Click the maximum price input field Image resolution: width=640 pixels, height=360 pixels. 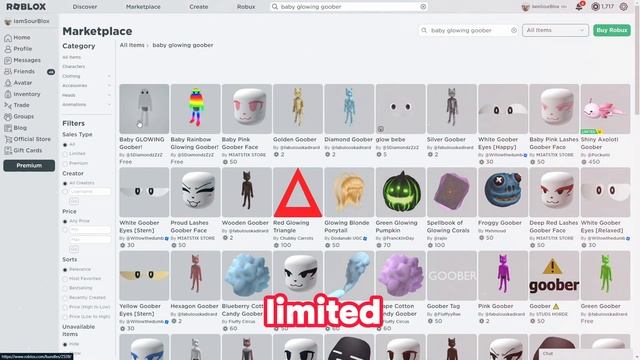(90, 240)
